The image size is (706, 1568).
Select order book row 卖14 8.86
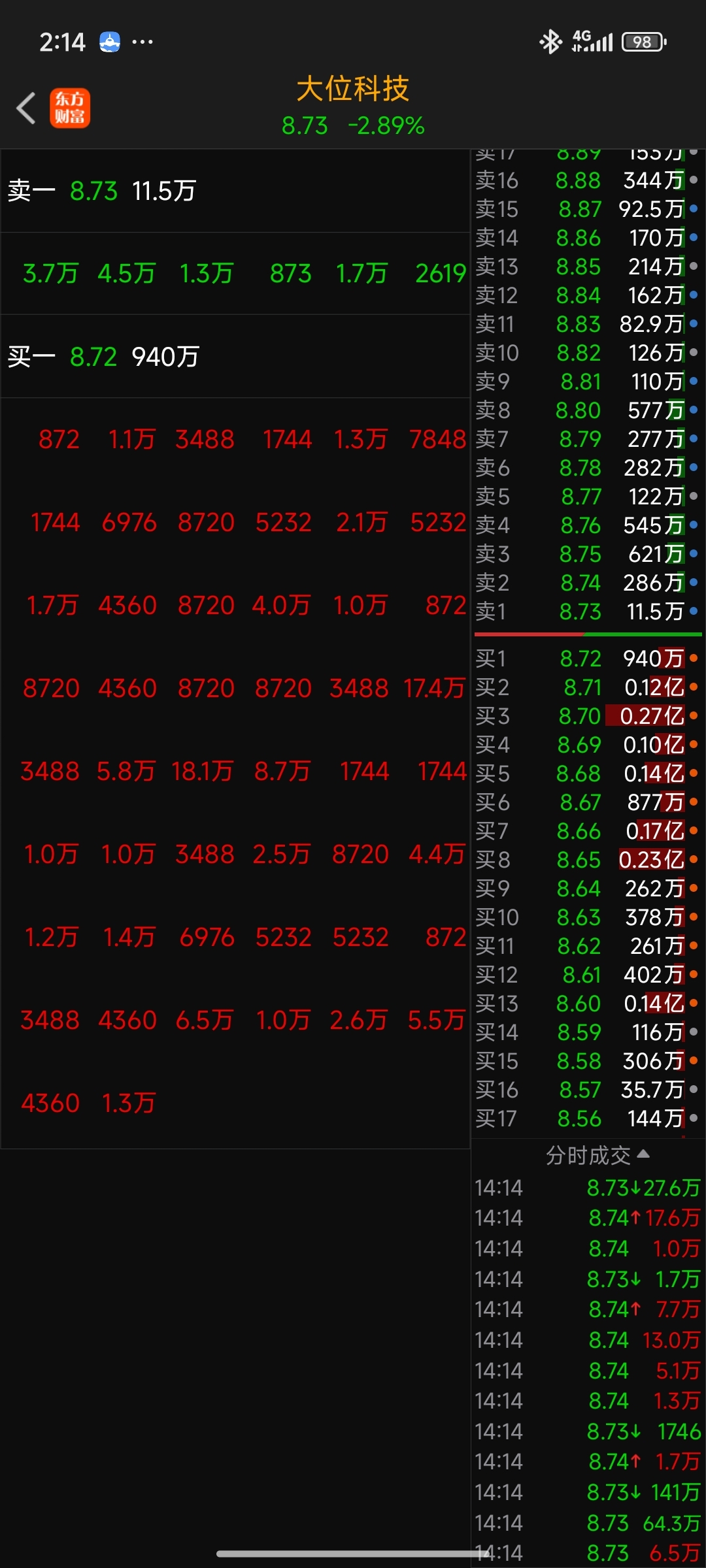click(x=587, y=237)
